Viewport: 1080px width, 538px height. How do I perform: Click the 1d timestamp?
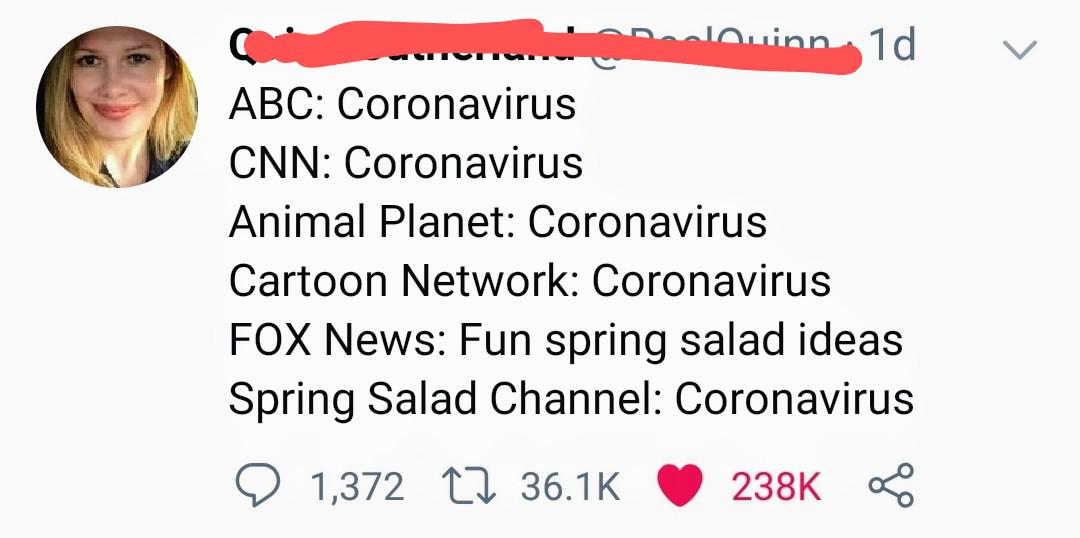point(892,46)
